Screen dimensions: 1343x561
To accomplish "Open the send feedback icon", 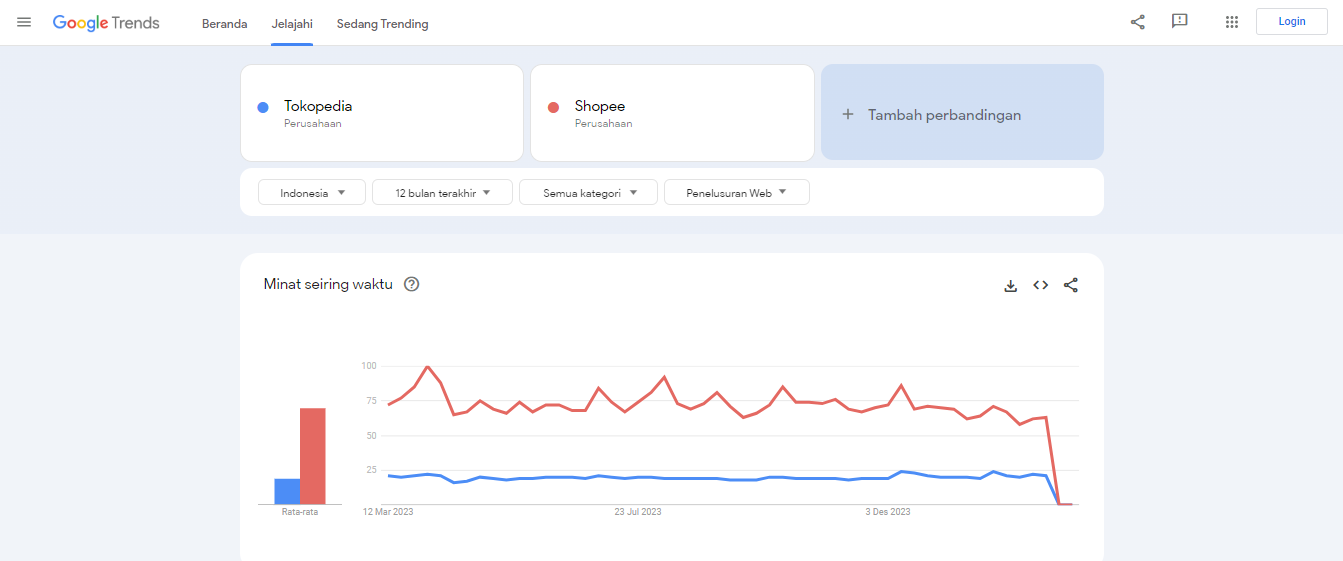I will [x=1180, y=22].
